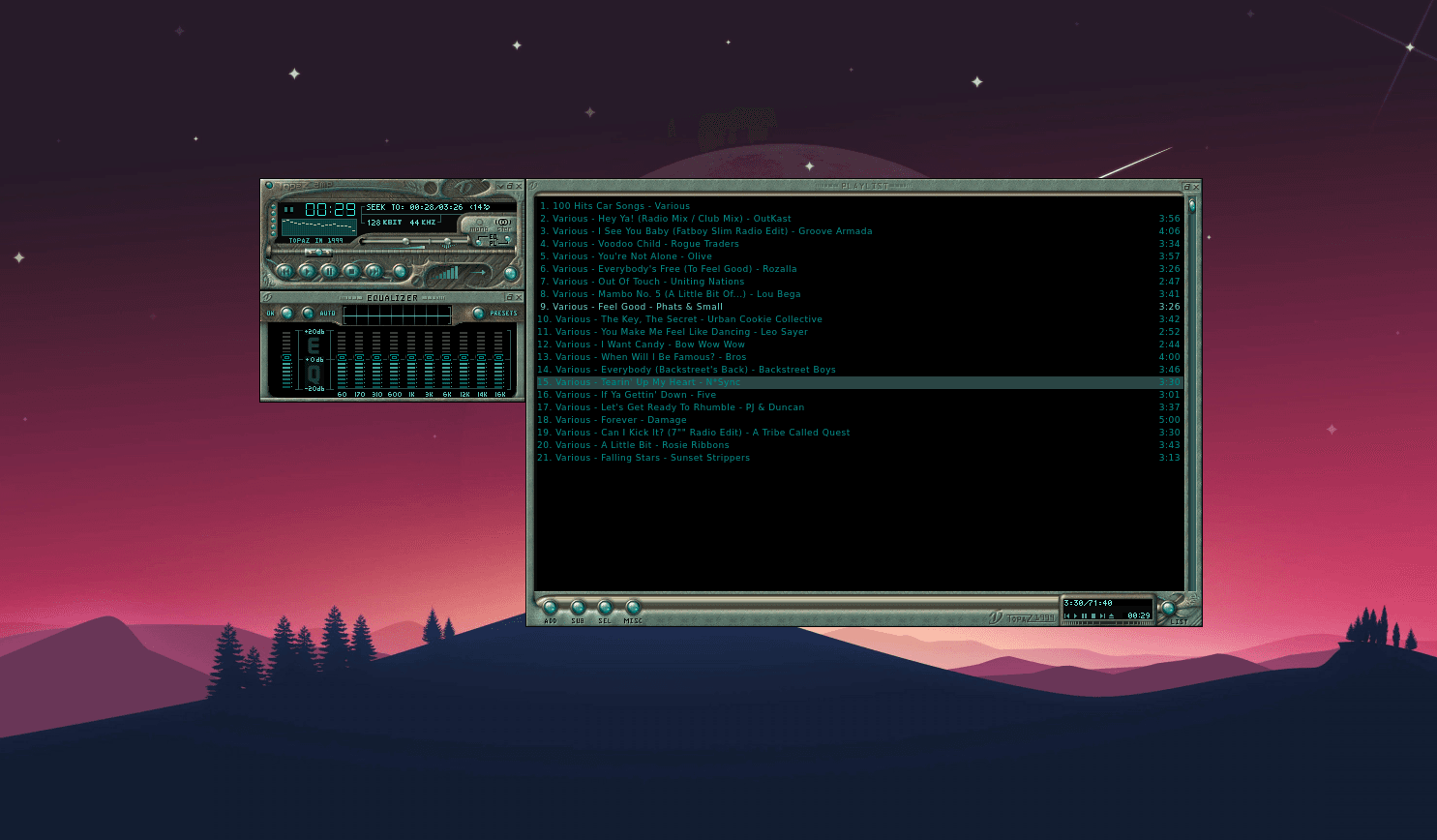Viewport: 1437px width, 840px height.
Task: Click mini pause button in playlist footer
Action: pos(1085,615)
